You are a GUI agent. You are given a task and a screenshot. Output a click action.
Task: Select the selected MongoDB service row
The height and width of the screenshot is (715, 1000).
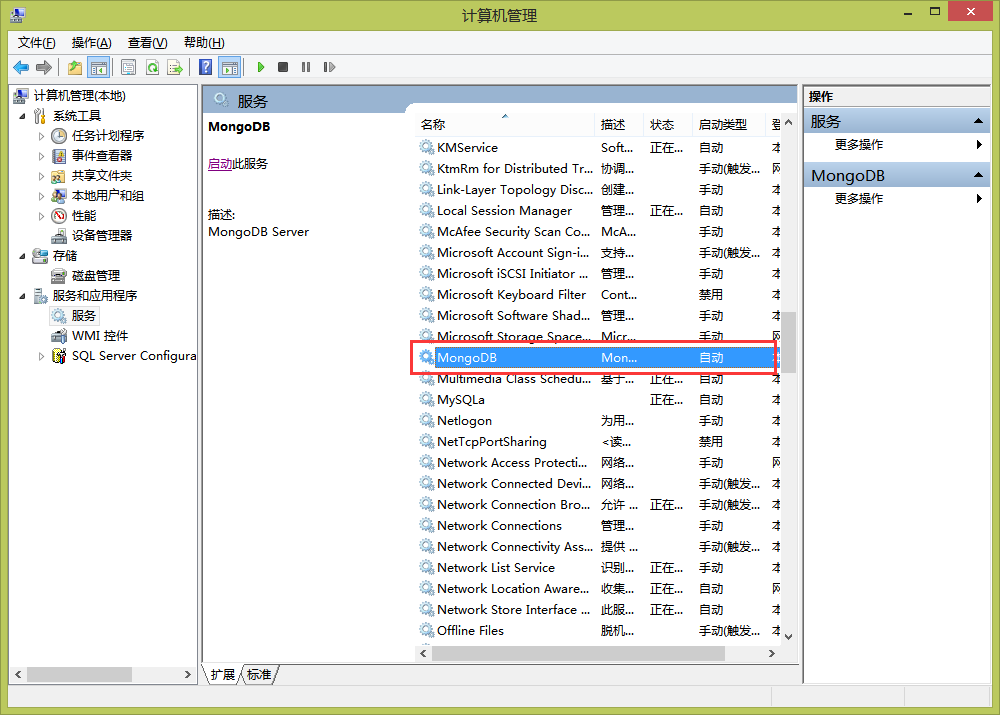click(598, 358)
